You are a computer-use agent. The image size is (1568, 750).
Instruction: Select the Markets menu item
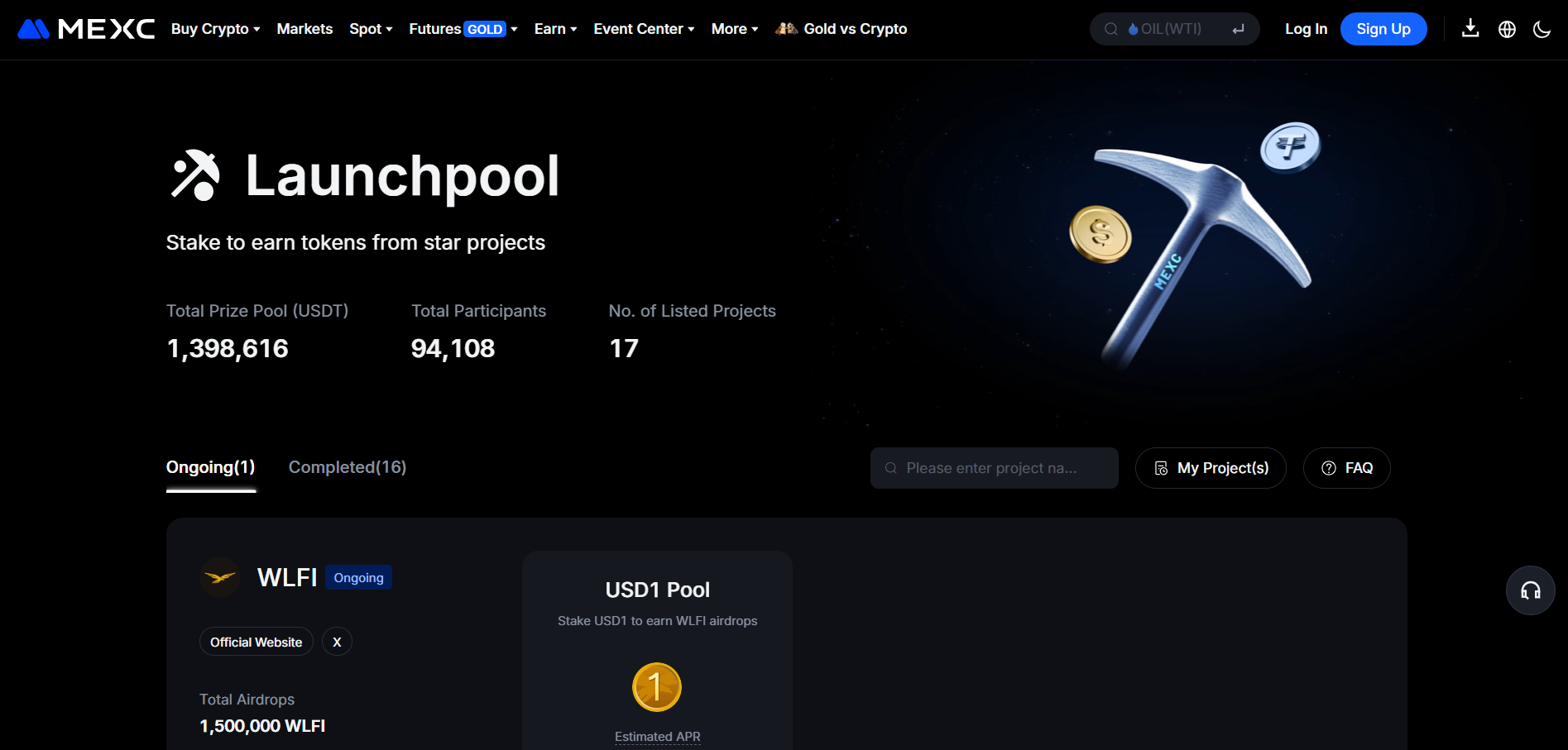click(x=304, y=28)
